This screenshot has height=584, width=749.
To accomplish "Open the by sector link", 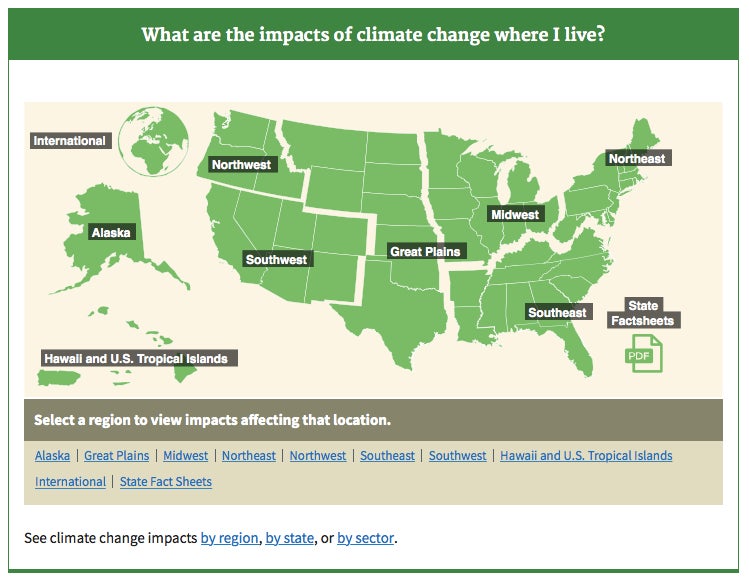I will pos(365,538).
